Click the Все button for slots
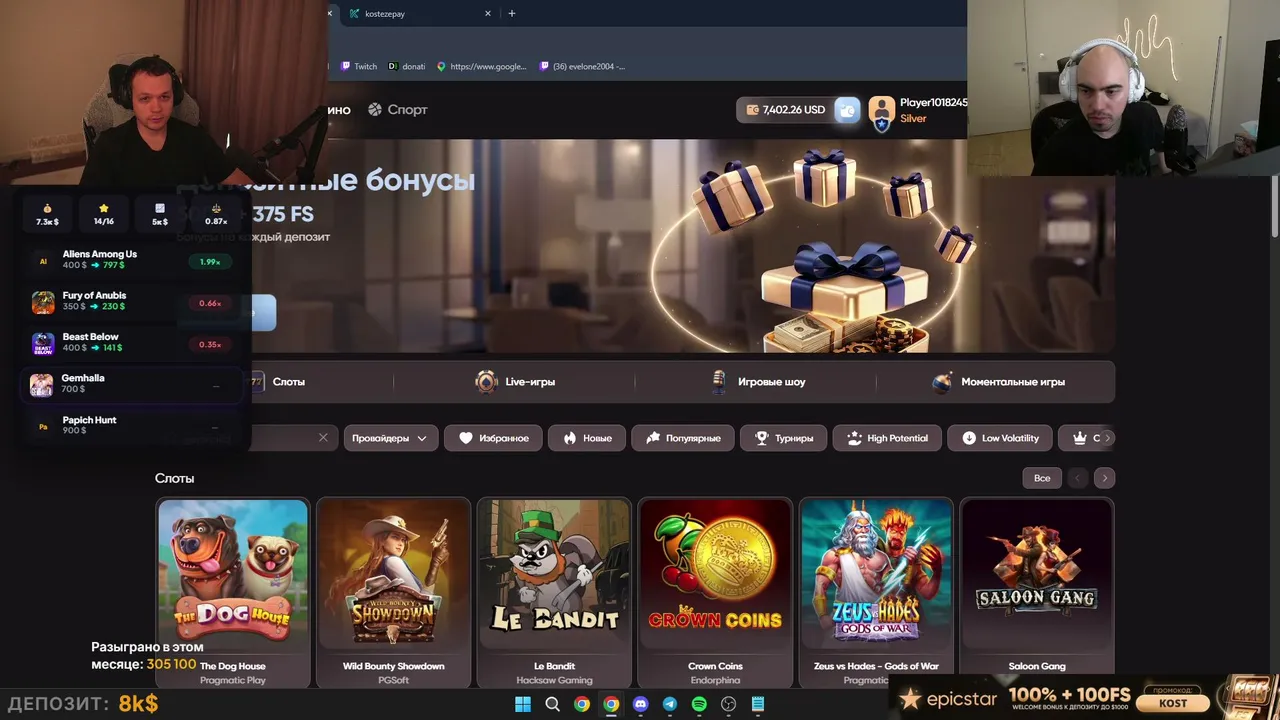 click(x=1042, y=478)
